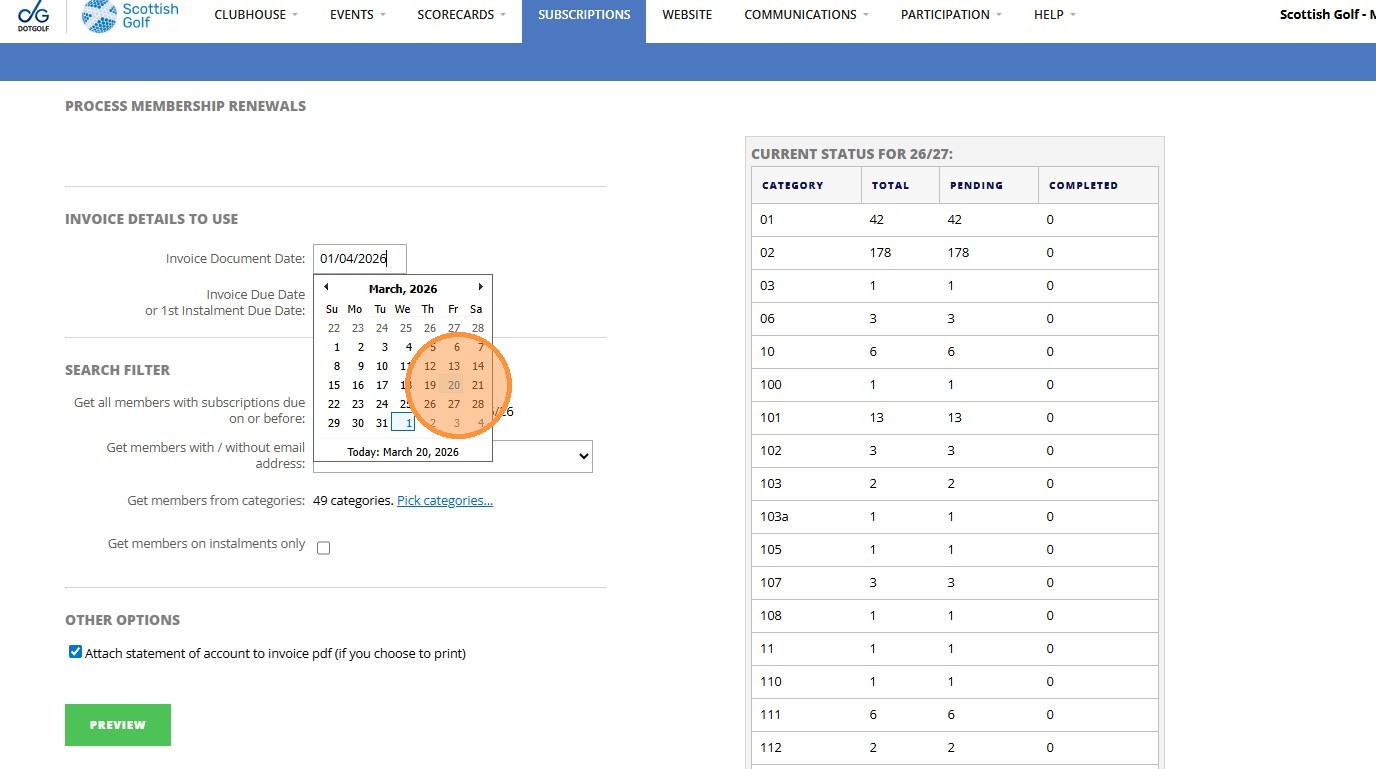
Task: Click the COMPLETED column header
Action: click(1098, 185)
